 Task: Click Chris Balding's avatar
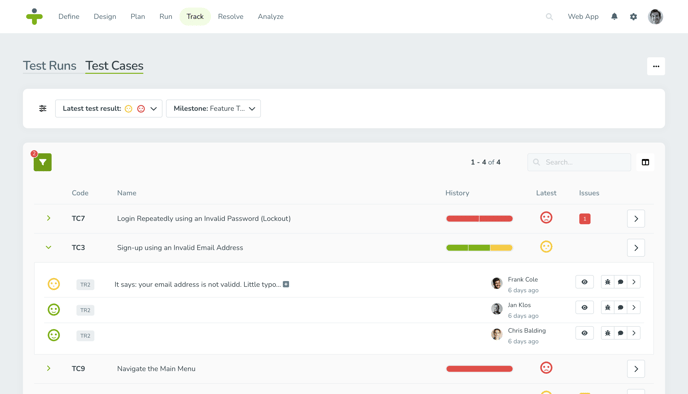click(497, 334)
